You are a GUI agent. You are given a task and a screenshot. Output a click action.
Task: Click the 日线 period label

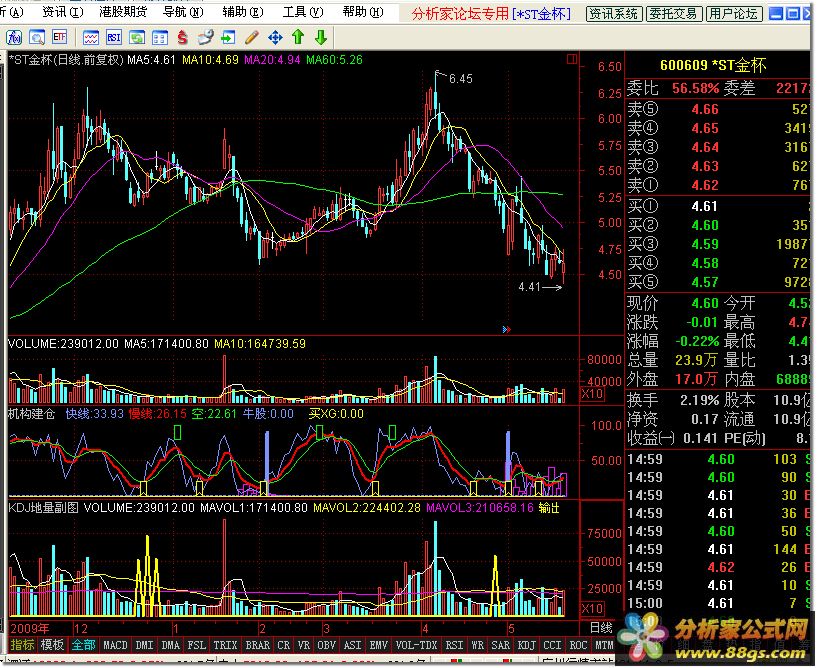point(601,628)
